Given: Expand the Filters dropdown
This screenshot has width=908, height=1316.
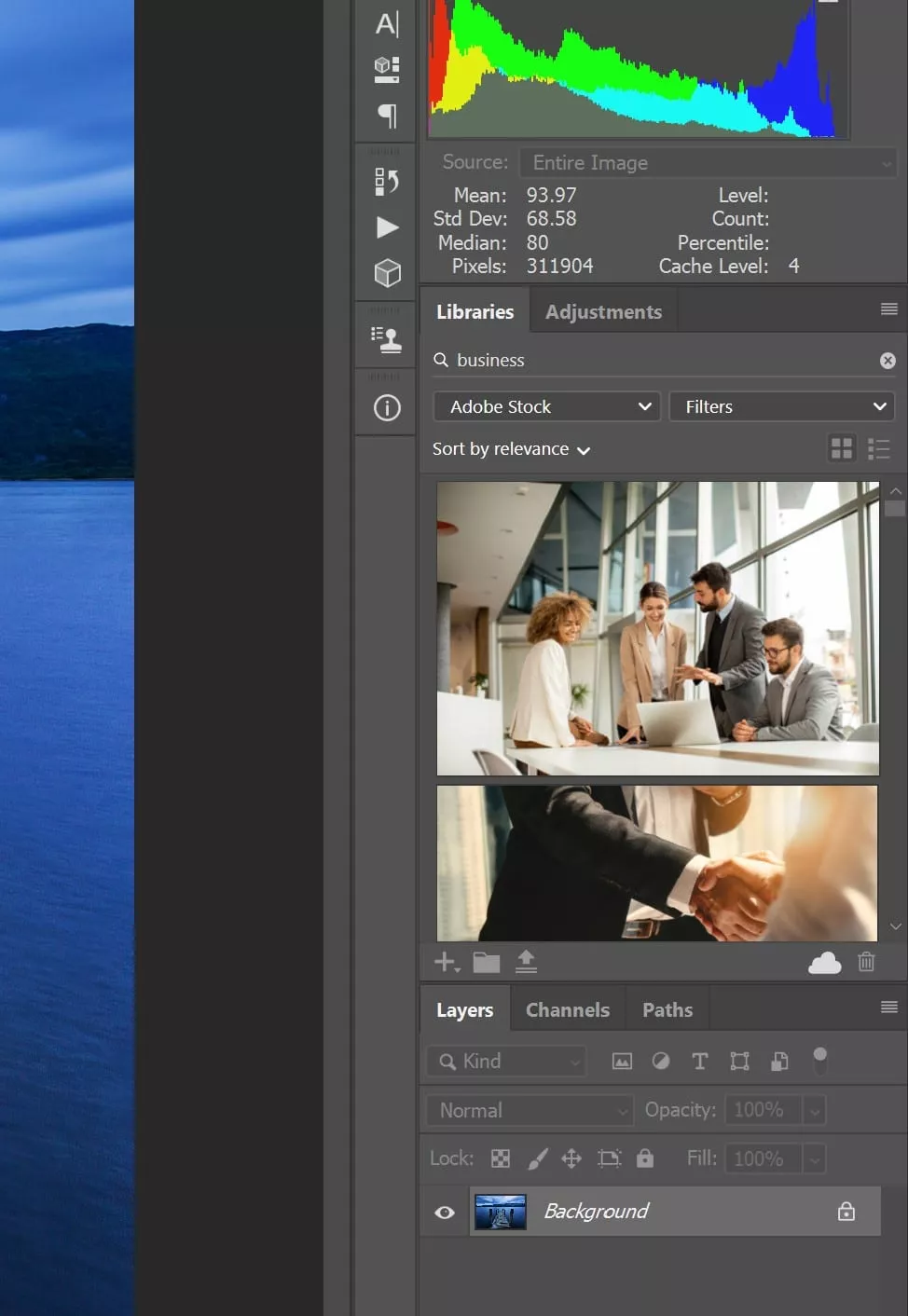Looking at the screenshot, I should tap(782, 406).
